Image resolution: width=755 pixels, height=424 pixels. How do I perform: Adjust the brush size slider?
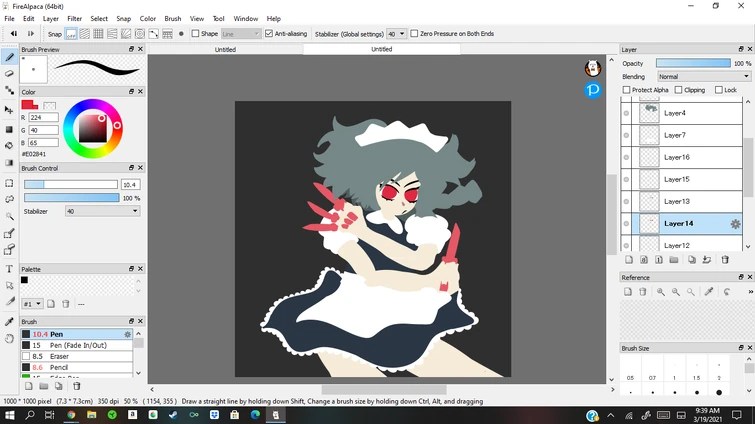pyautogui.click(x=71, y=185)
